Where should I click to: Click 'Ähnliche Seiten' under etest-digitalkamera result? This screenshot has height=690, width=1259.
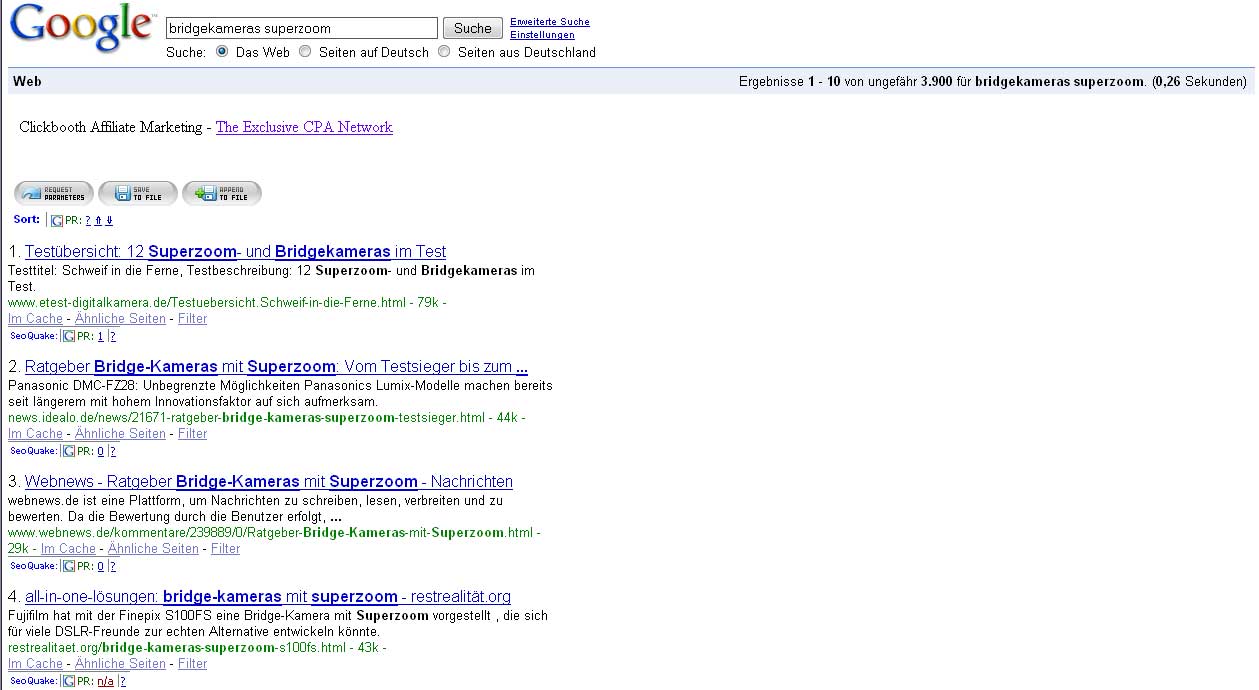(120, 319)
